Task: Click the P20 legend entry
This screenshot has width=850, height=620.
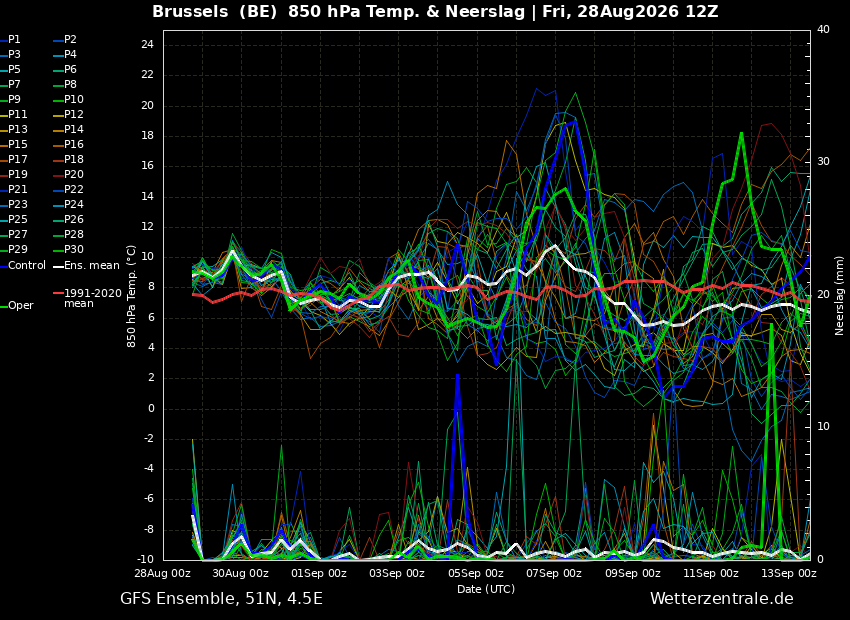Action: tap(69, 175)
